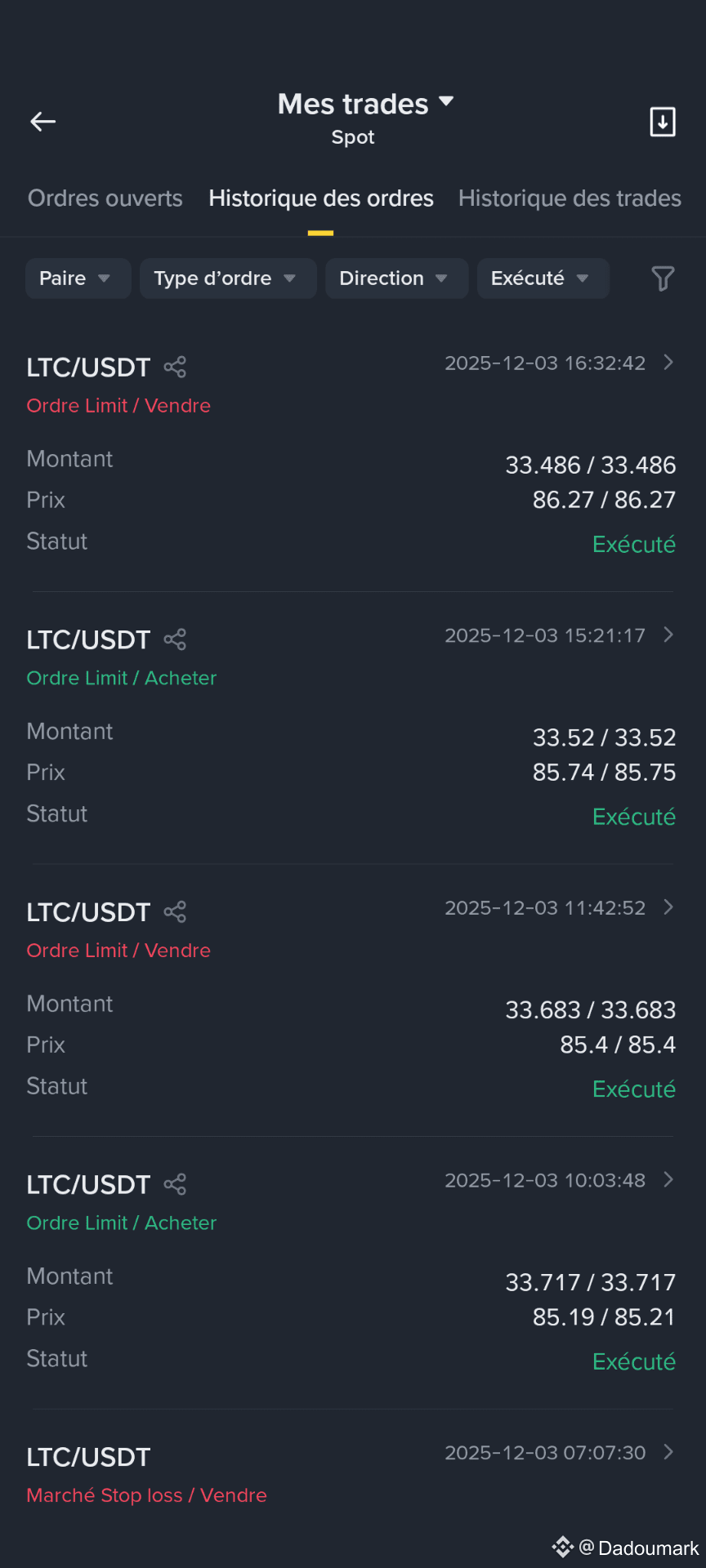This screenshot has height=1568, width=706.
Task: Open the Type d'ordre dropdown
Action: tap(228, 278)
